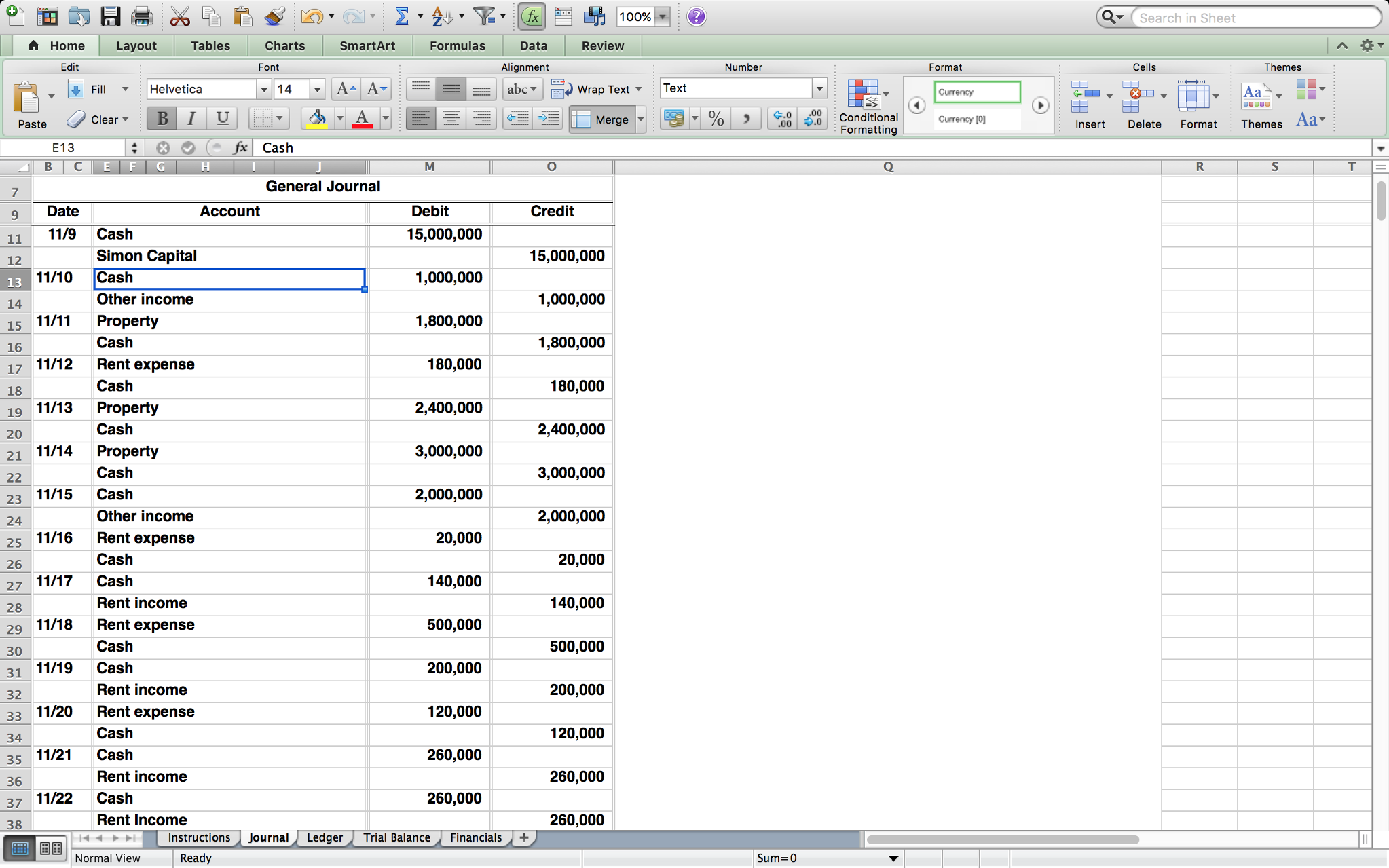Click the horizontal scrollbar thumb
Image resolution: width=1389 pixels, height=868 pixels.
[1003, 839]
